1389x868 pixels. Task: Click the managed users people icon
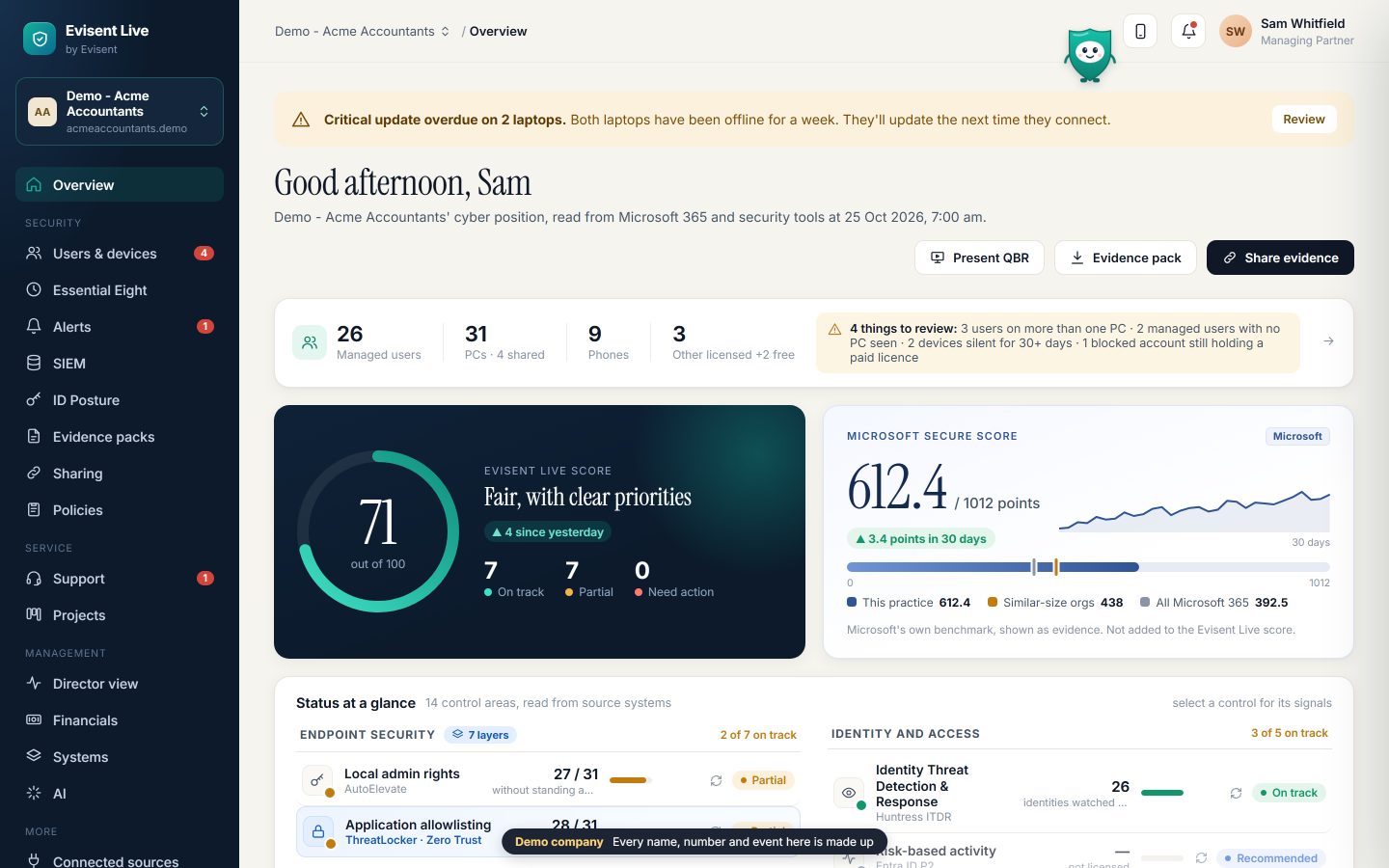[310, 342]
